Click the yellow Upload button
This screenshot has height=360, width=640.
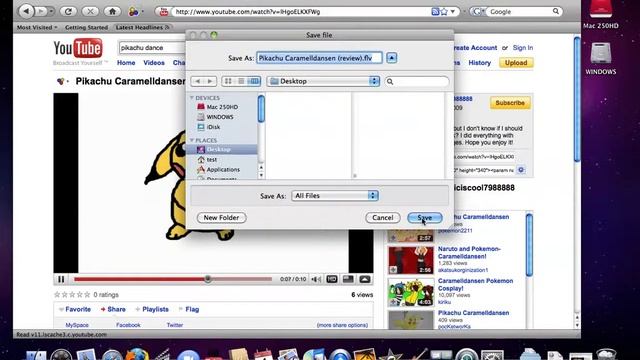(516, 63)
